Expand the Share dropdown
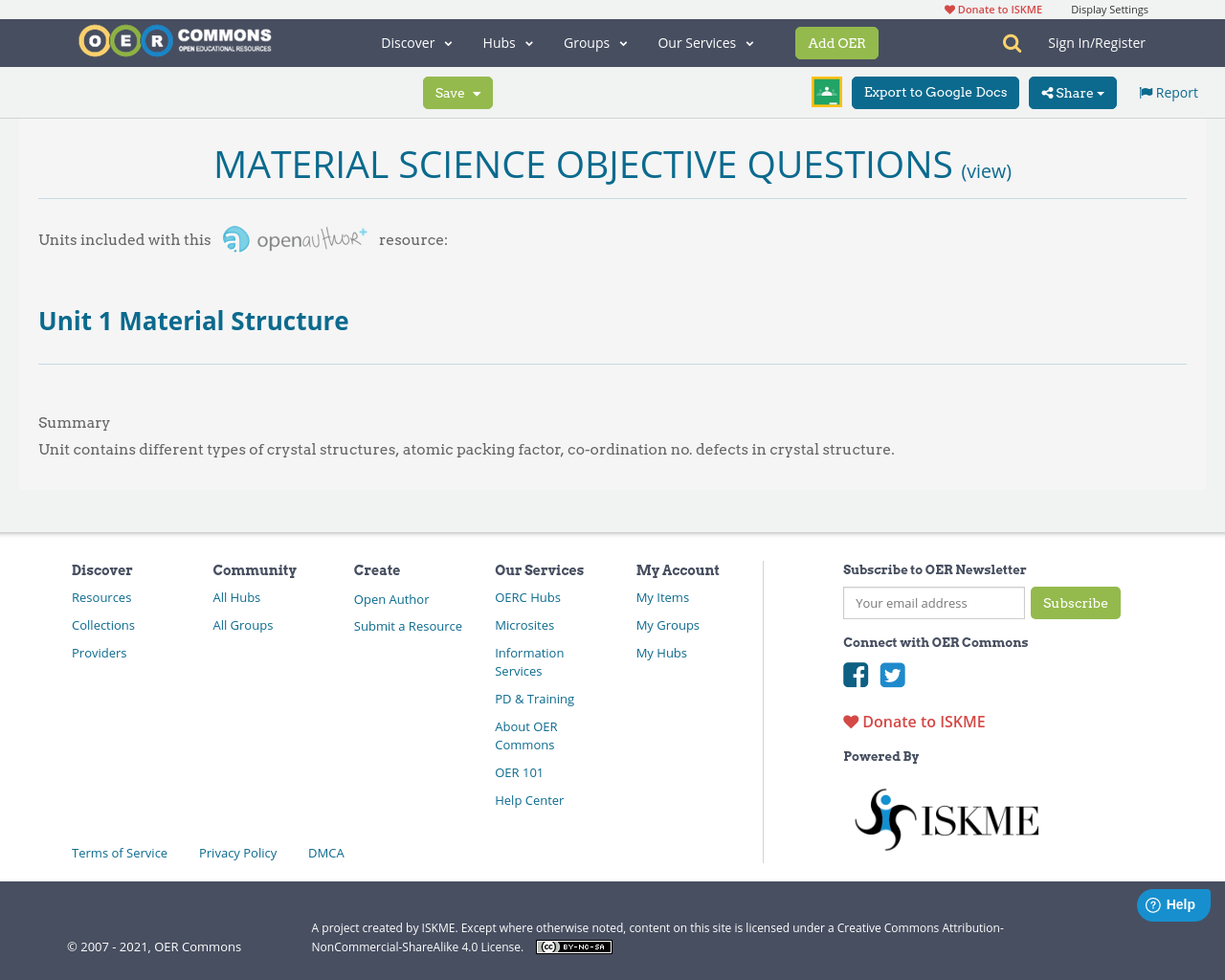 point(1072,92)
